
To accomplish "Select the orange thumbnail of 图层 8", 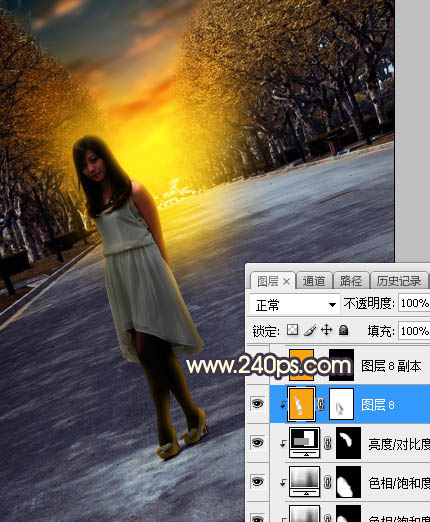I will [301, 404].
